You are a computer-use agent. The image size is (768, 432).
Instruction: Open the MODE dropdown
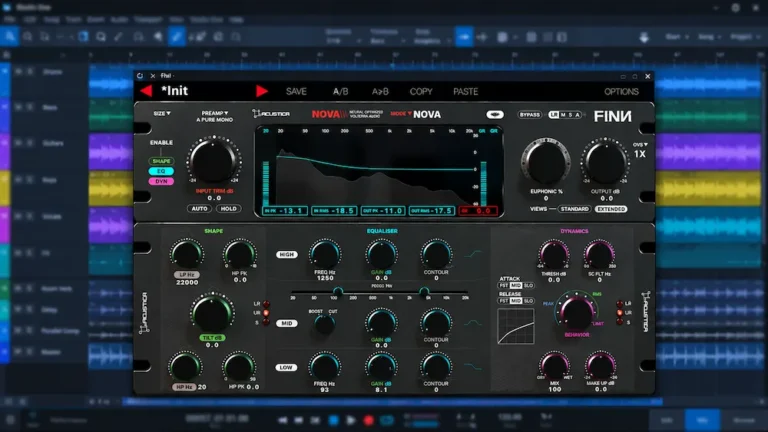pyautogui.click(x=401, y=114)
